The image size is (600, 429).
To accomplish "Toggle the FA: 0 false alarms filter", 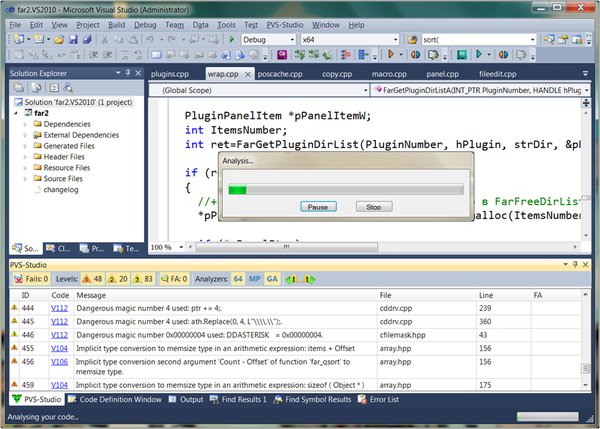I will tap(174, 279).
